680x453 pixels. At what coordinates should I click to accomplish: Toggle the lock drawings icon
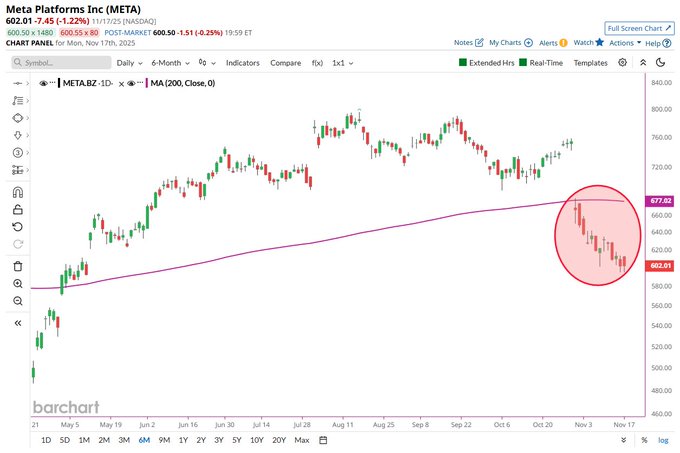[18, 209]
